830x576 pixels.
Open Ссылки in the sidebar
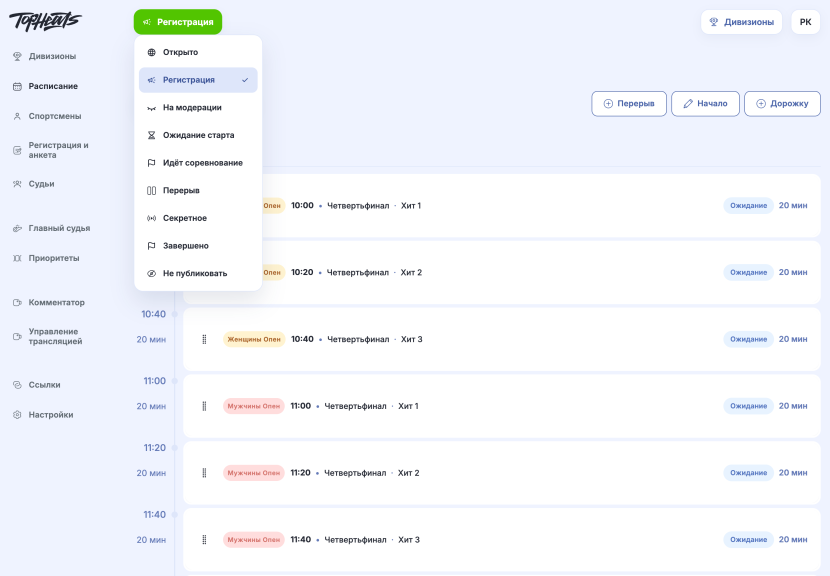(x=37, y=385)
